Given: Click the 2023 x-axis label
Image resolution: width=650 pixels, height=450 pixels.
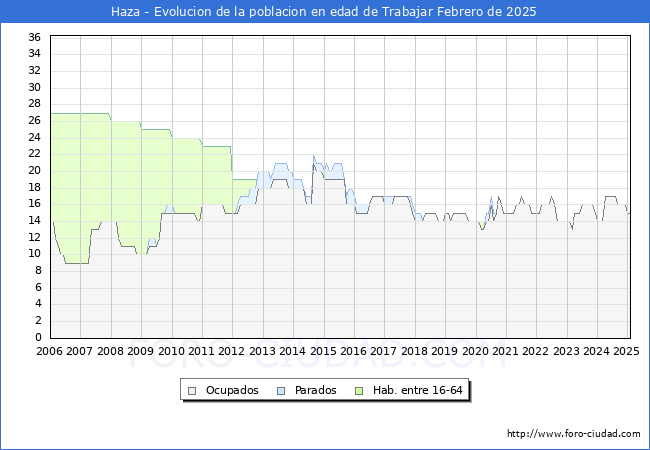Looking at the screenshot, I should 567,351.
